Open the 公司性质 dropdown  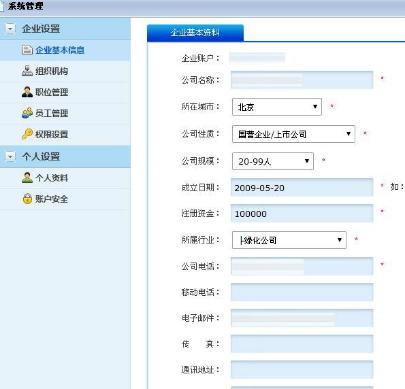pos(293,134)
